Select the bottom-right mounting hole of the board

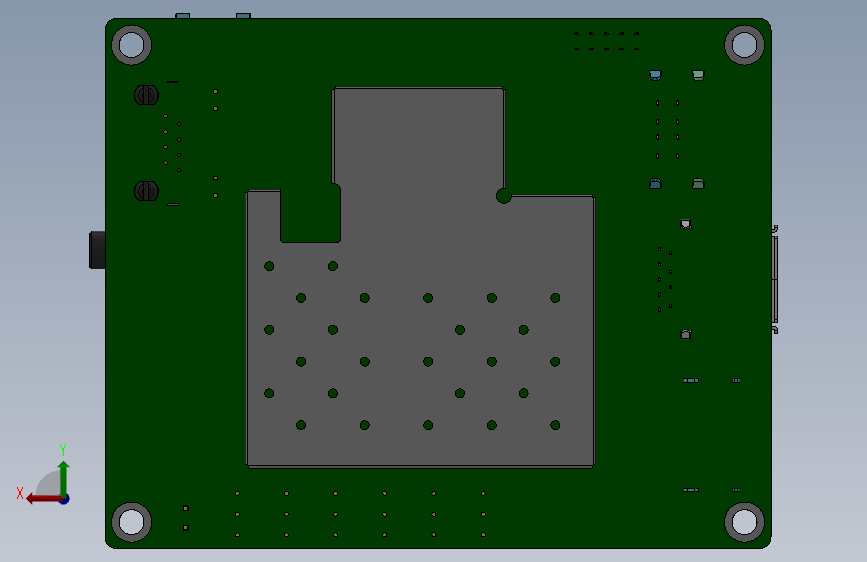744,522
